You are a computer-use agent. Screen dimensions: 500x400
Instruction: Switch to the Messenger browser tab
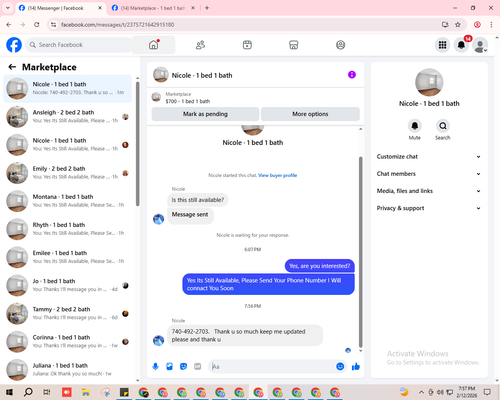click(x=60, y=8)
